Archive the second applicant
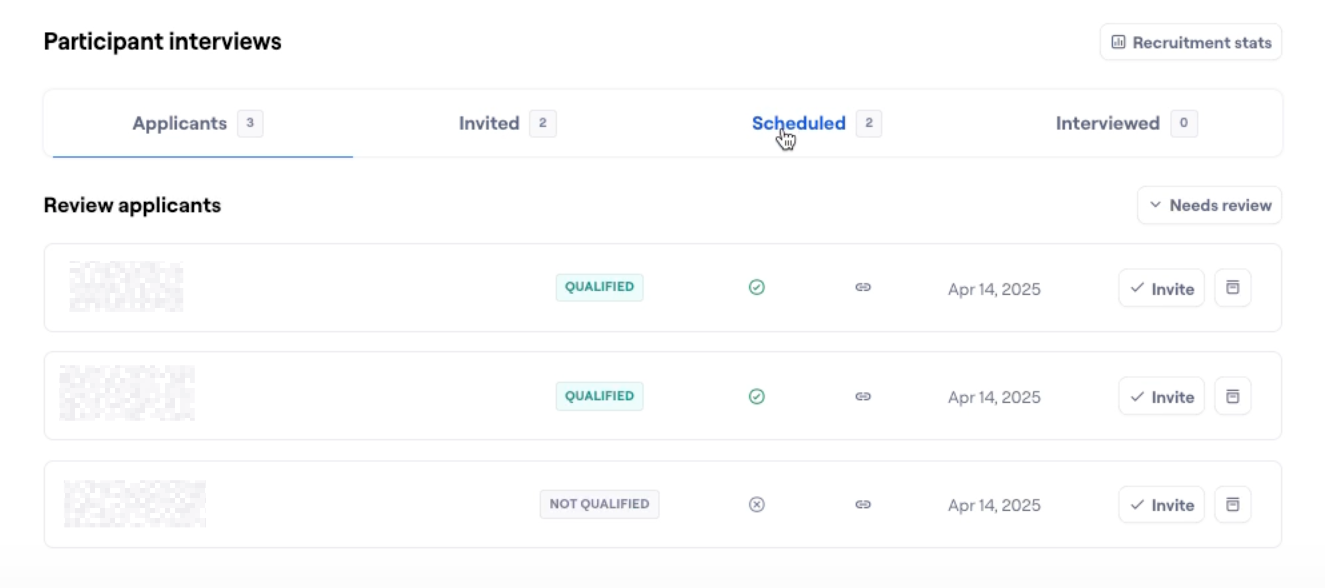This screenshot has height=588, width=1325. (1233, 396)
